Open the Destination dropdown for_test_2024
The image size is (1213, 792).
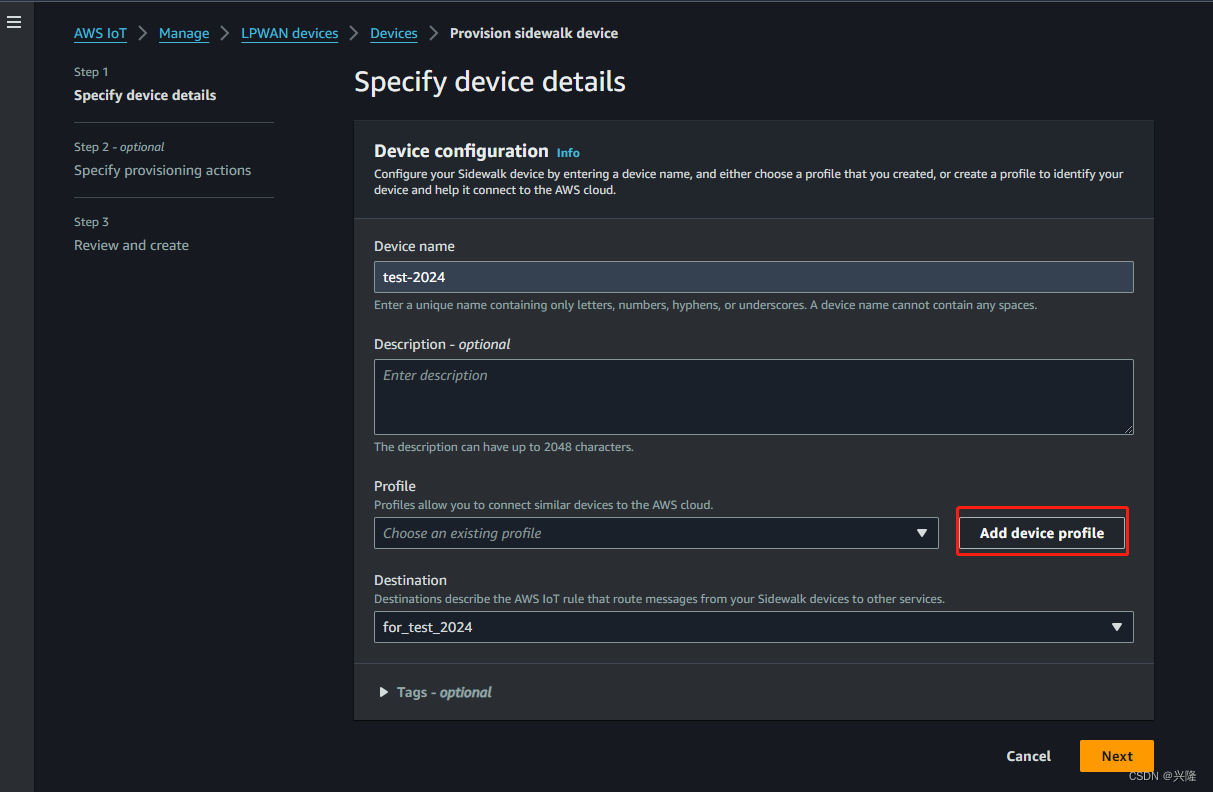click(753, 627)
